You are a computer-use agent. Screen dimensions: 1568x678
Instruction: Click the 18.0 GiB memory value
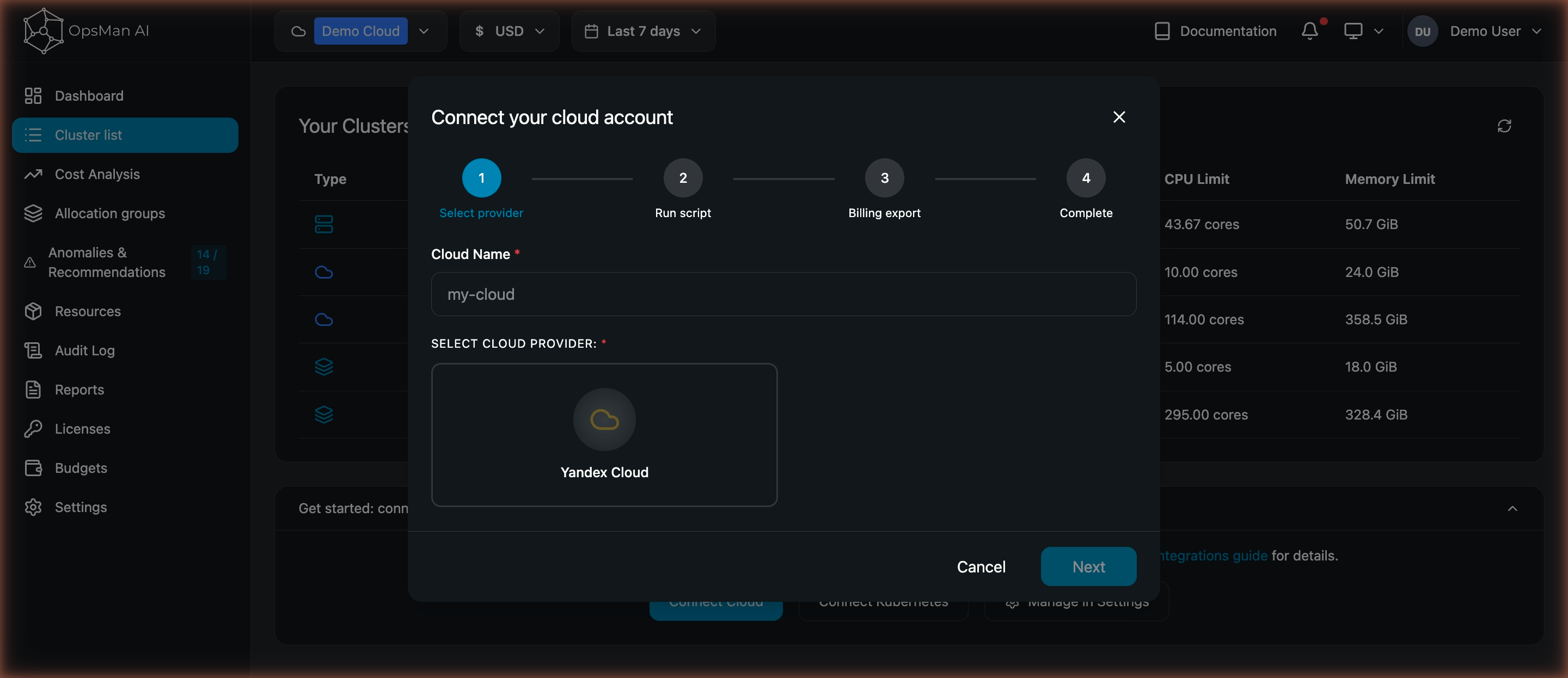point(1370,366)
